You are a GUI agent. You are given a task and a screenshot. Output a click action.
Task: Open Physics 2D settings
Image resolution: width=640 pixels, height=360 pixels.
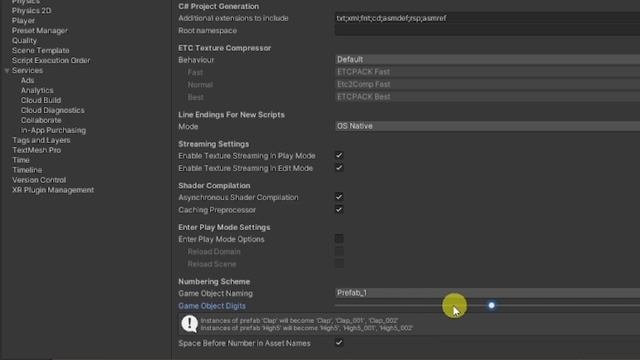pos(31,11)
